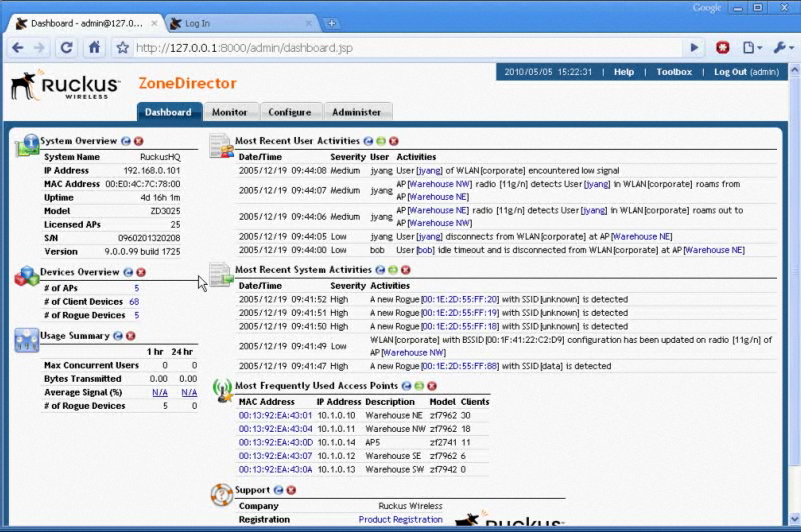This screenshot has height=532, width=801.
Task: Open AP MAC 00:13:92:EA:43:07 link
Action: [275, 456]
